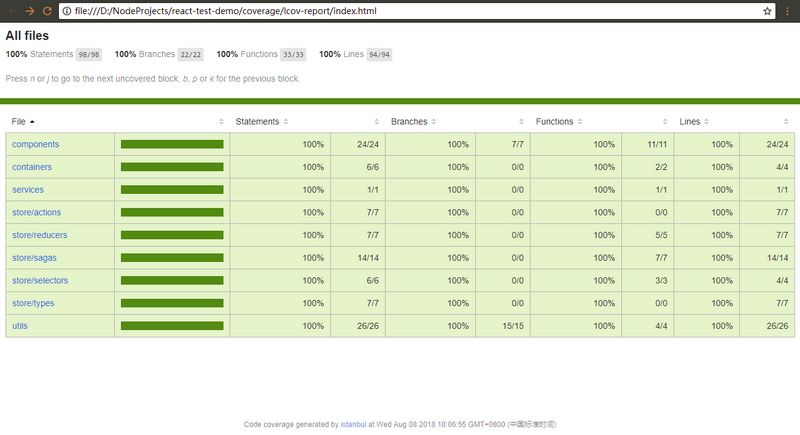Image resolution: width=800 pixels, height=435 pixels.
Task: Sort by Statements column header
Action: pos(262,121)
